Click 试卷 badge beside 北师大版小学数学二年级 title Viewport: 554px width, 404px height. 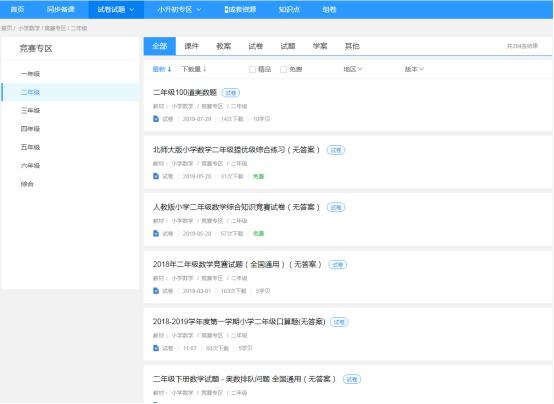pyautogui.click(x=336, y=150)
